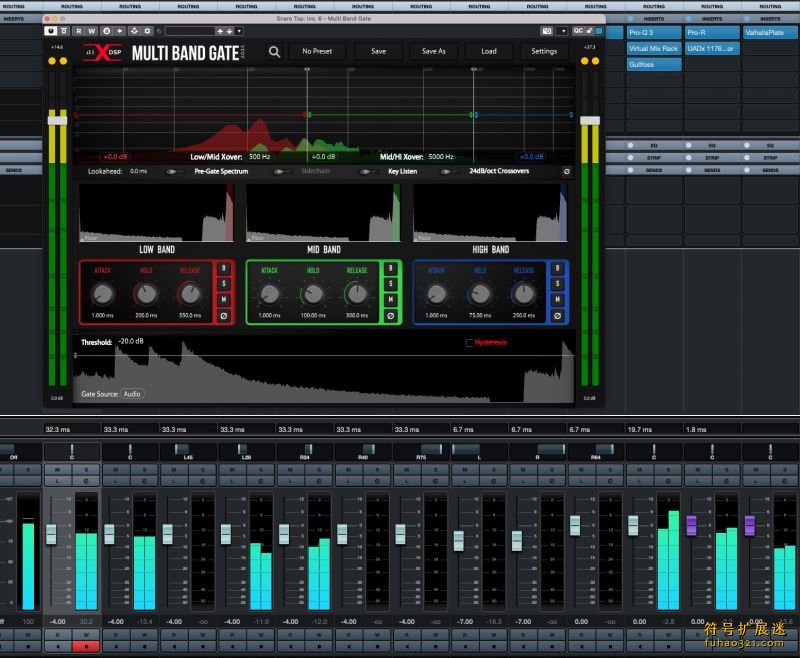Open Gate Source Audio dropdown
Viewport: 800px width, 658px height.
[132, 394]
